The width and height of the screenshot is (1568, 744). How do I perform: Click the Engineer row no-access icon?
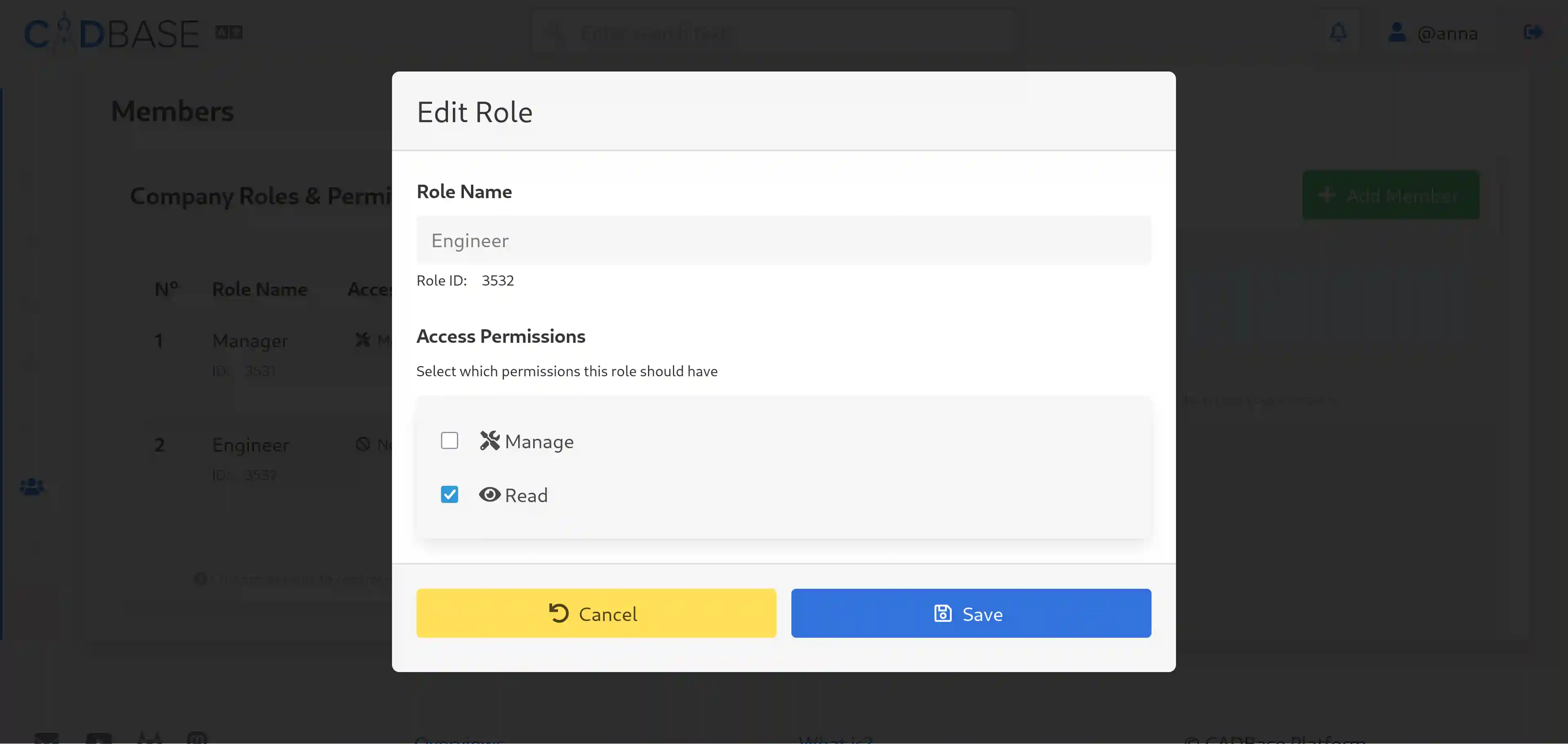pos(362,444)
